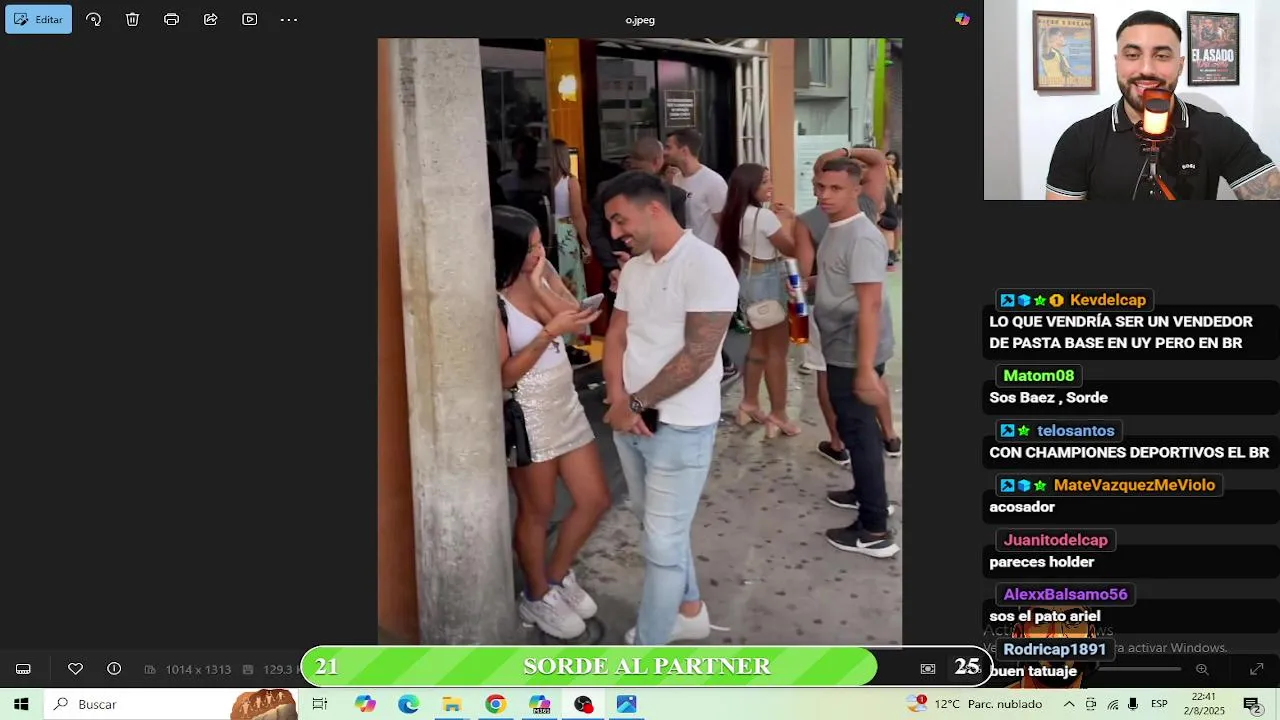Image resolution: width=1280 pixels, height=720 pixels.
Task: Launch Copilot from the taskbar
Action: pyautogui.click(x=365, y=704)
